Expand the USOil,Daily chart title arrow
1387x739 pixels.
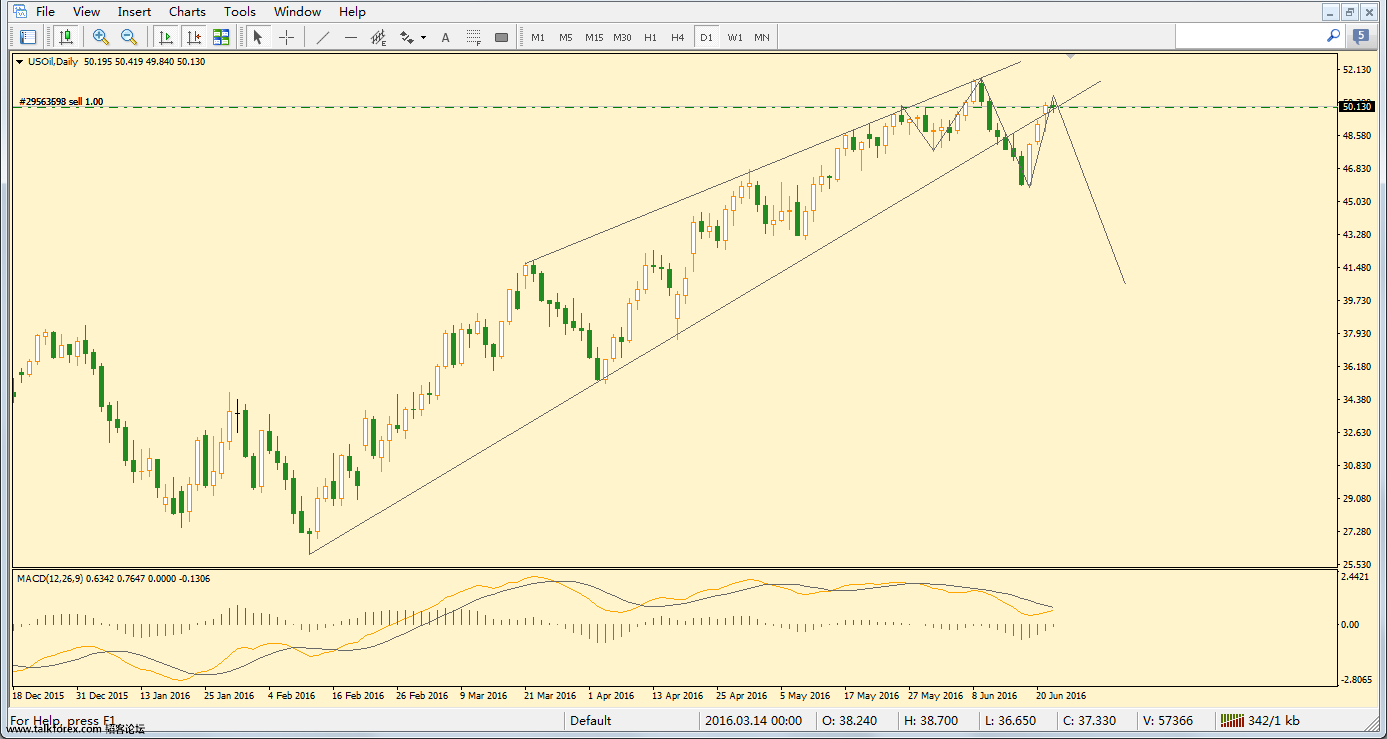[x=20, y=62]
